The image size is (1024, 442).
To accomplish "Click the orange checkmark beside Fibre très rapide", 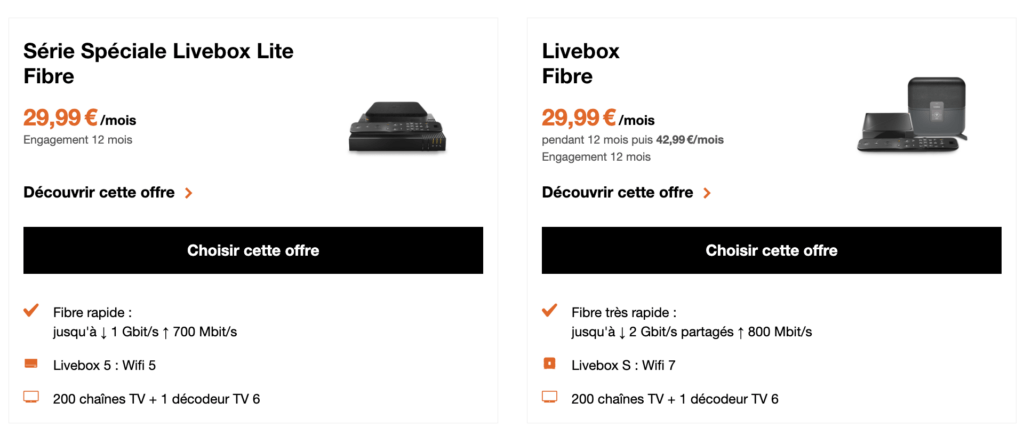I will click(x=549, y=312).
